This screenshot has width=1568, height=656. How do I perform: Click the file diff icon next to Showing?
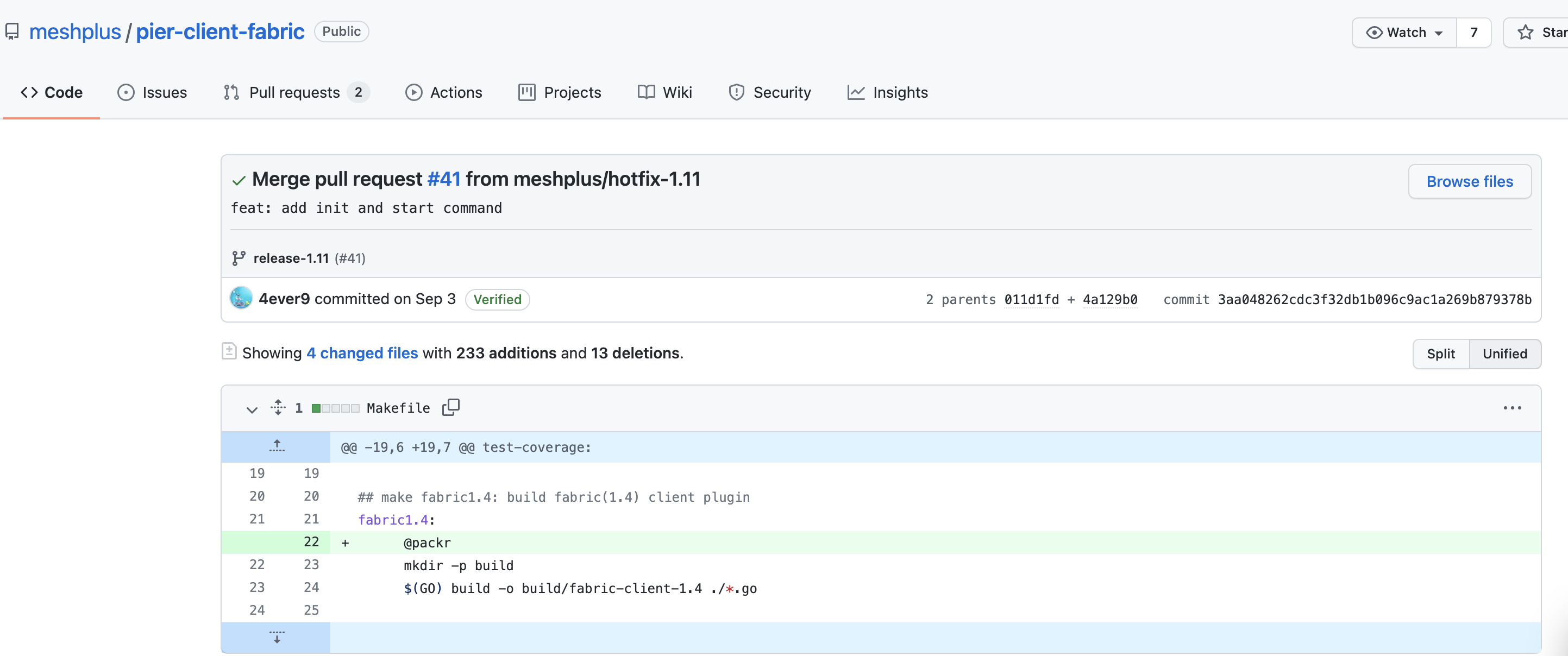click(229, 352)
